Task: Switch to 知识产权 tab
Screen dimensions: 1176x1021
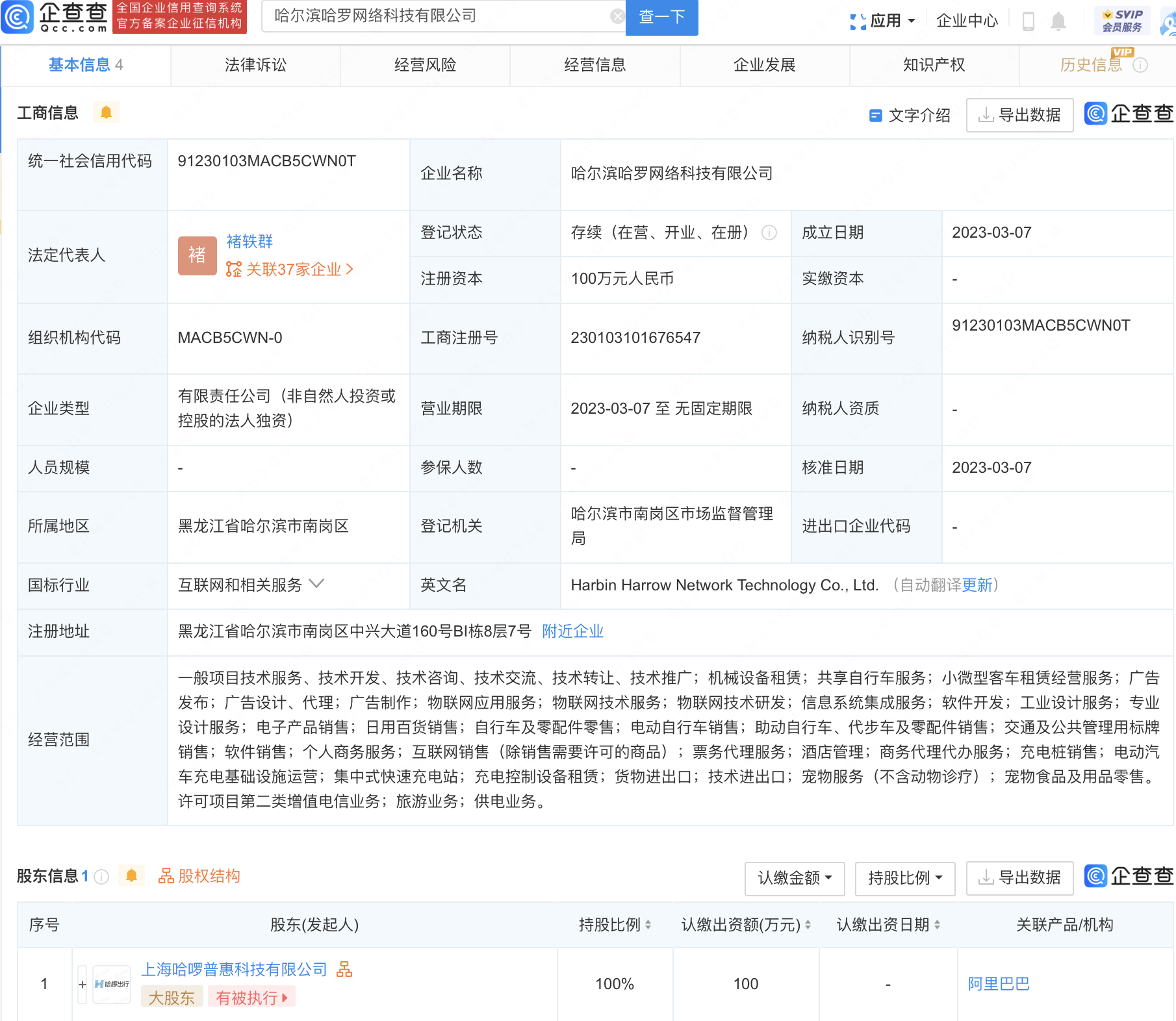Action: [934, 65]
